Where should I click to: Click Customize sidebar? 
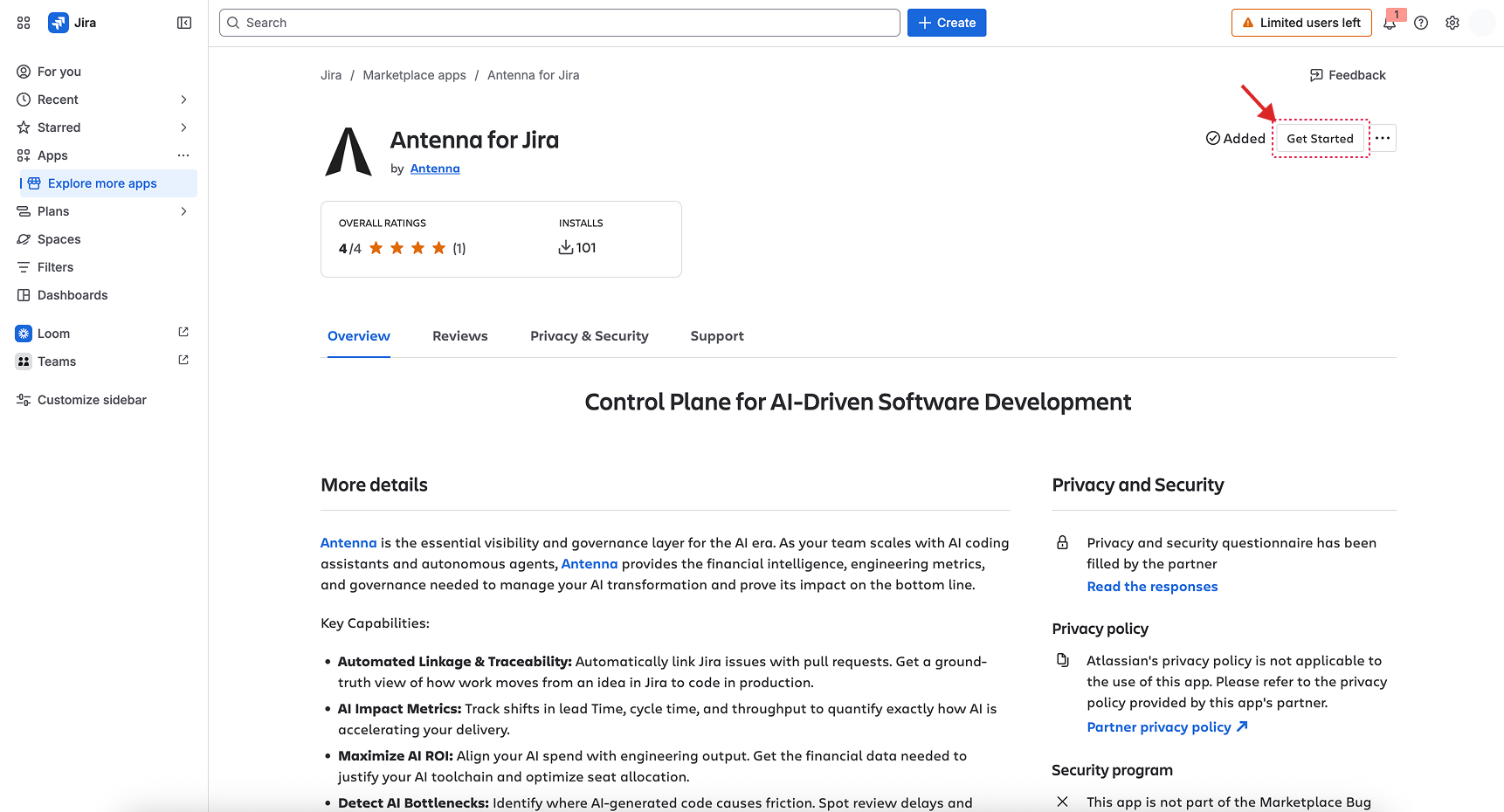click(105, 400)
